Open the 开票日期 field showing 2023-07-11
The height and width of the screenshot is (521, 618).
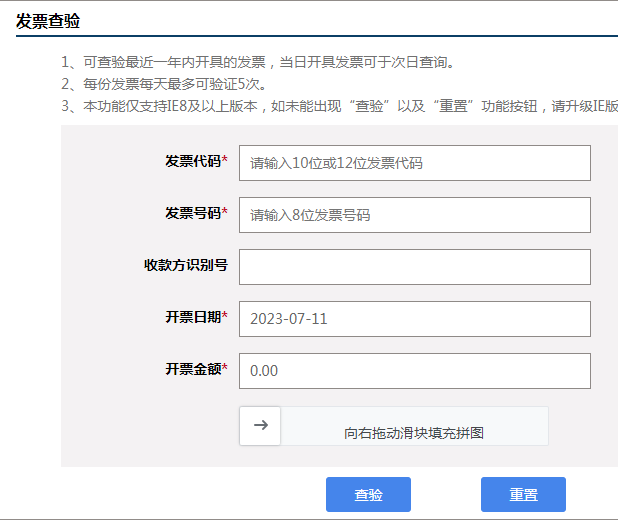pyautogui.click(x=415, y=319)
